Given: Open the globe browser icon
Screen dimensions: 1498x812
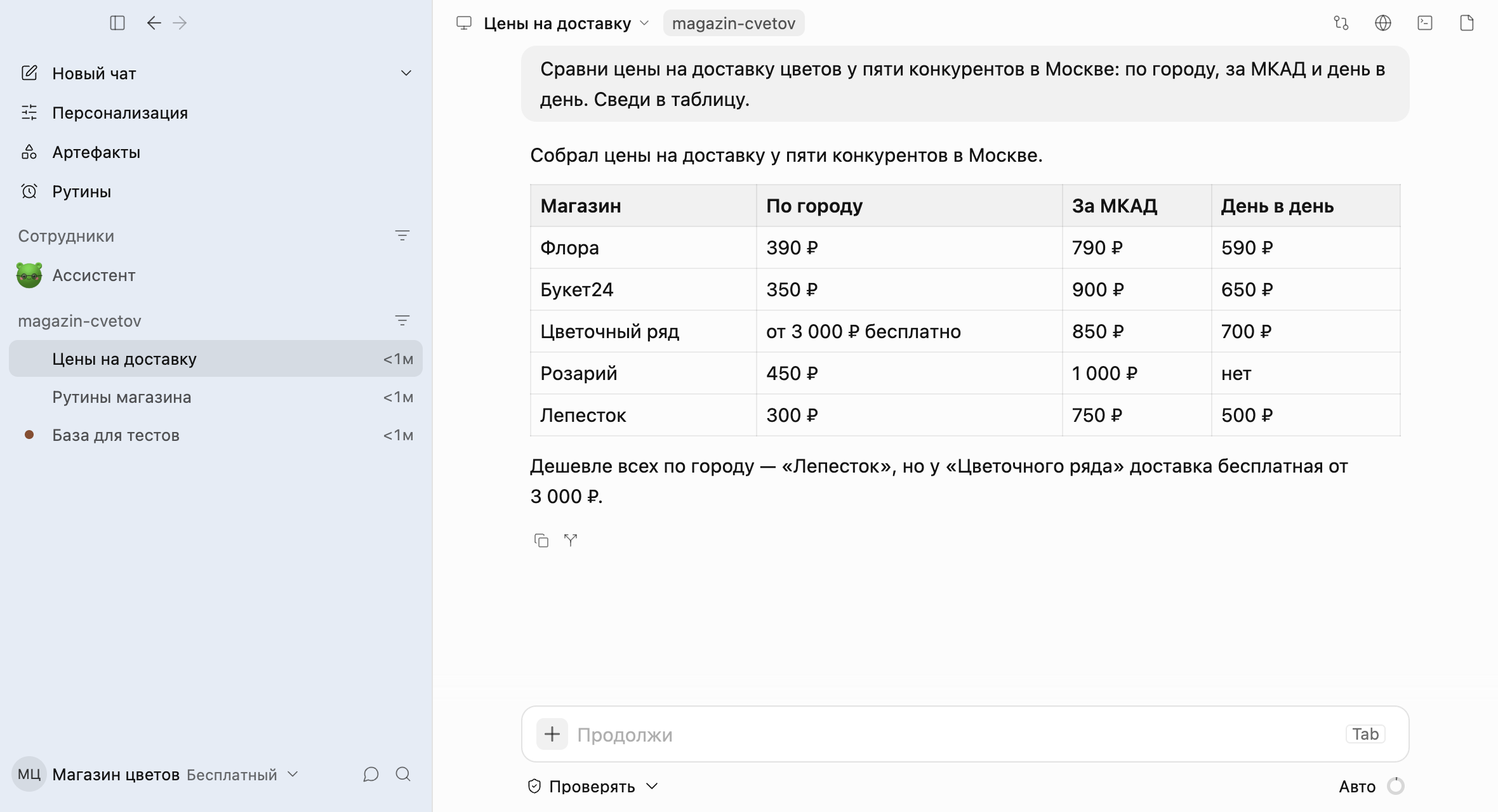Looking at the screenshot, I should coord(1383,23).
